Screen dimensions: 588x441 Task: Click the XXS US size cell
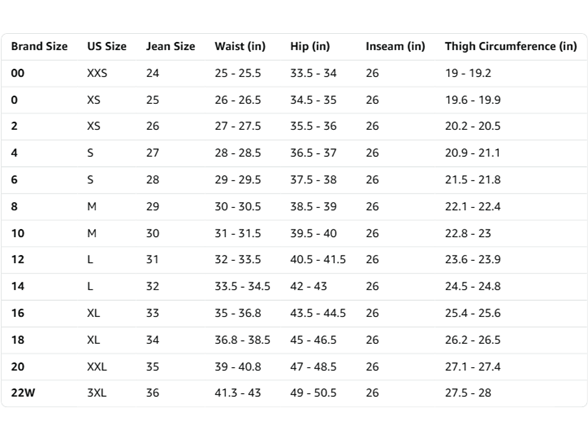coord(97,73)
